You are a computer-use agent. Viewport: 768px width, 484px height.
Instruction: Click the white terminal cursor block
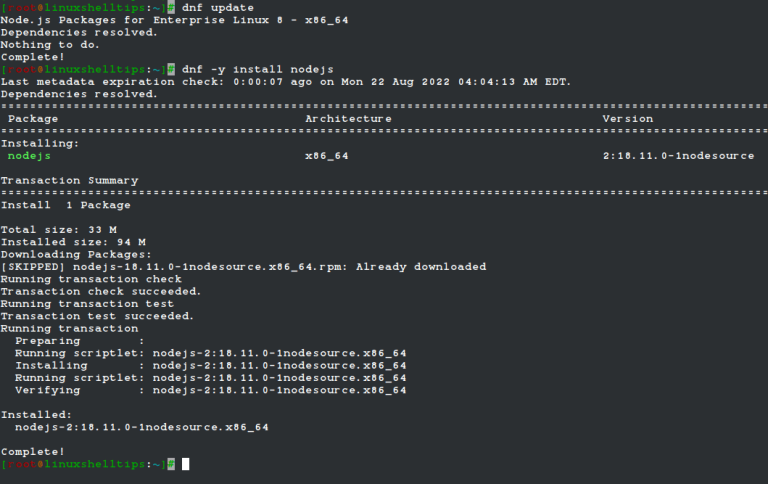[x=186, y=464]
